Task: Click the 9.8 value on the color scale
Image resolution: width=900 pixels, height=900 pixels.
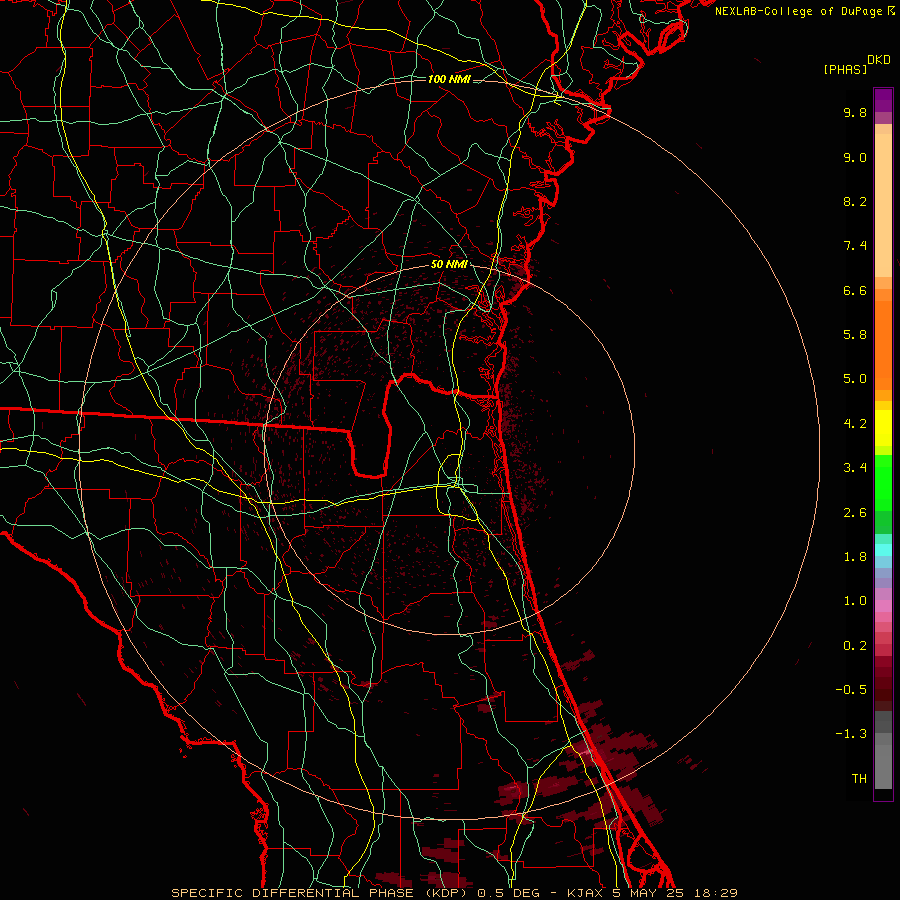Action: pos(855,112)
